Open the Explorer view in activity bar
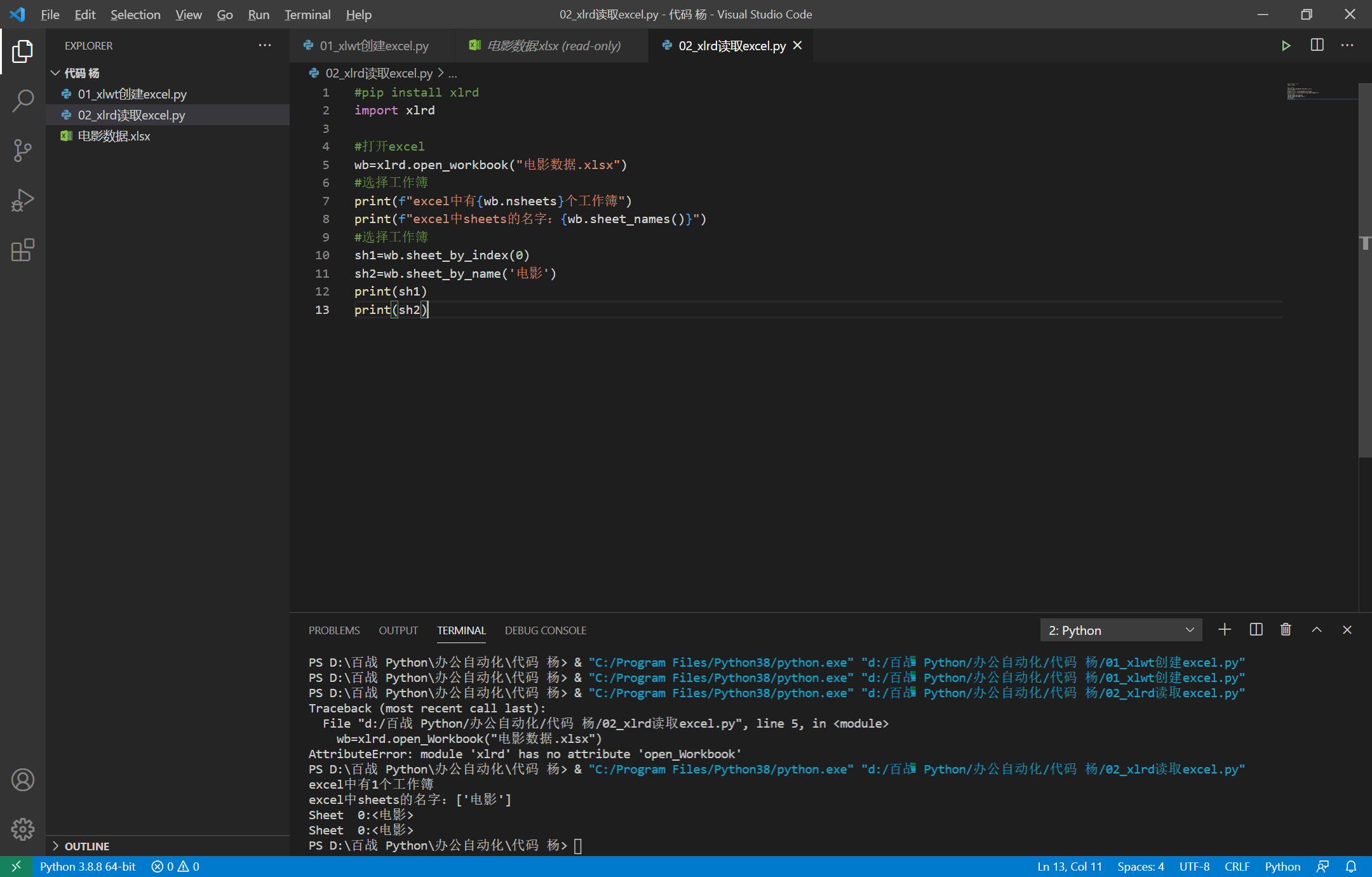1372x877 pixels. (23, 51)
